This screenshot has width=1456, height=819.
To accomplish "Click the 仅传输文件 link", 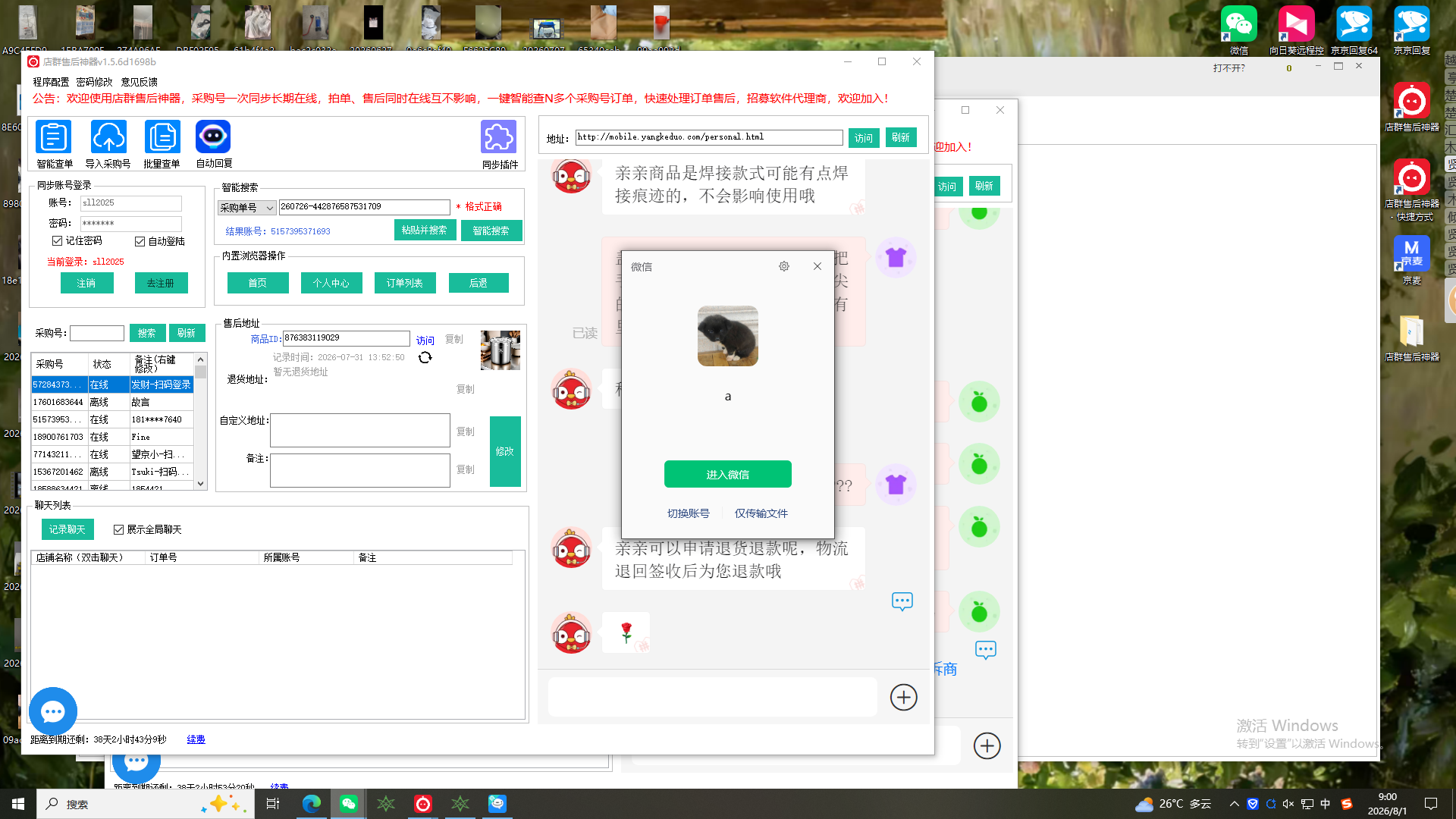I will pyautogui.click(x=761, y=513).
